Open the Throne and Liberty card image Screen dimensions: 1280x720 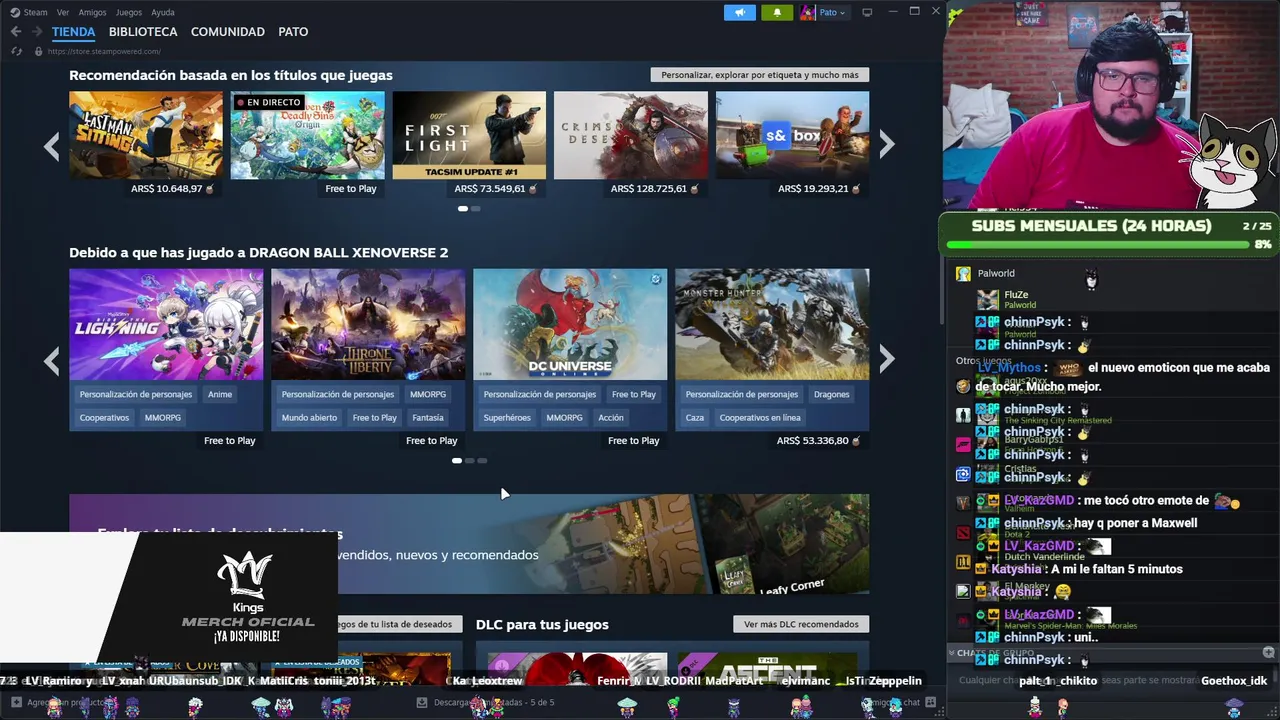coord(368,324)
